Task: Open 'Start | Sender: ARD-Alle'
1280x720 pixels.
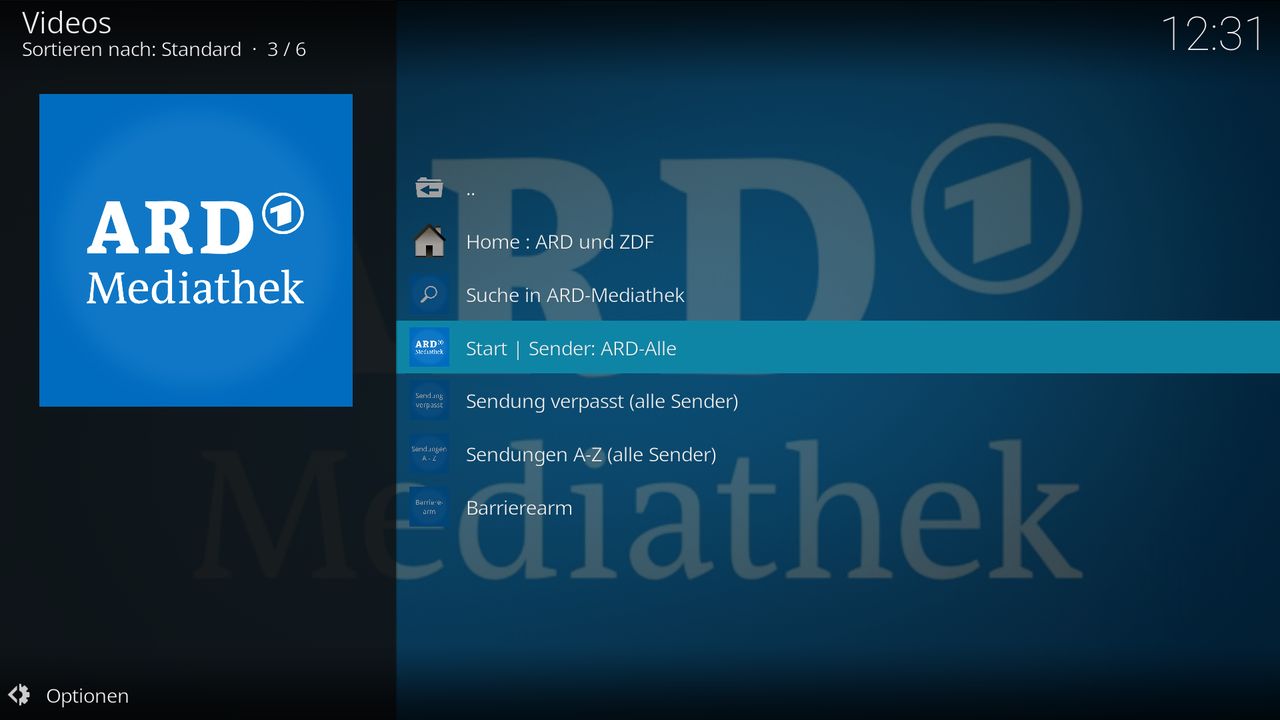Action: 838,347
